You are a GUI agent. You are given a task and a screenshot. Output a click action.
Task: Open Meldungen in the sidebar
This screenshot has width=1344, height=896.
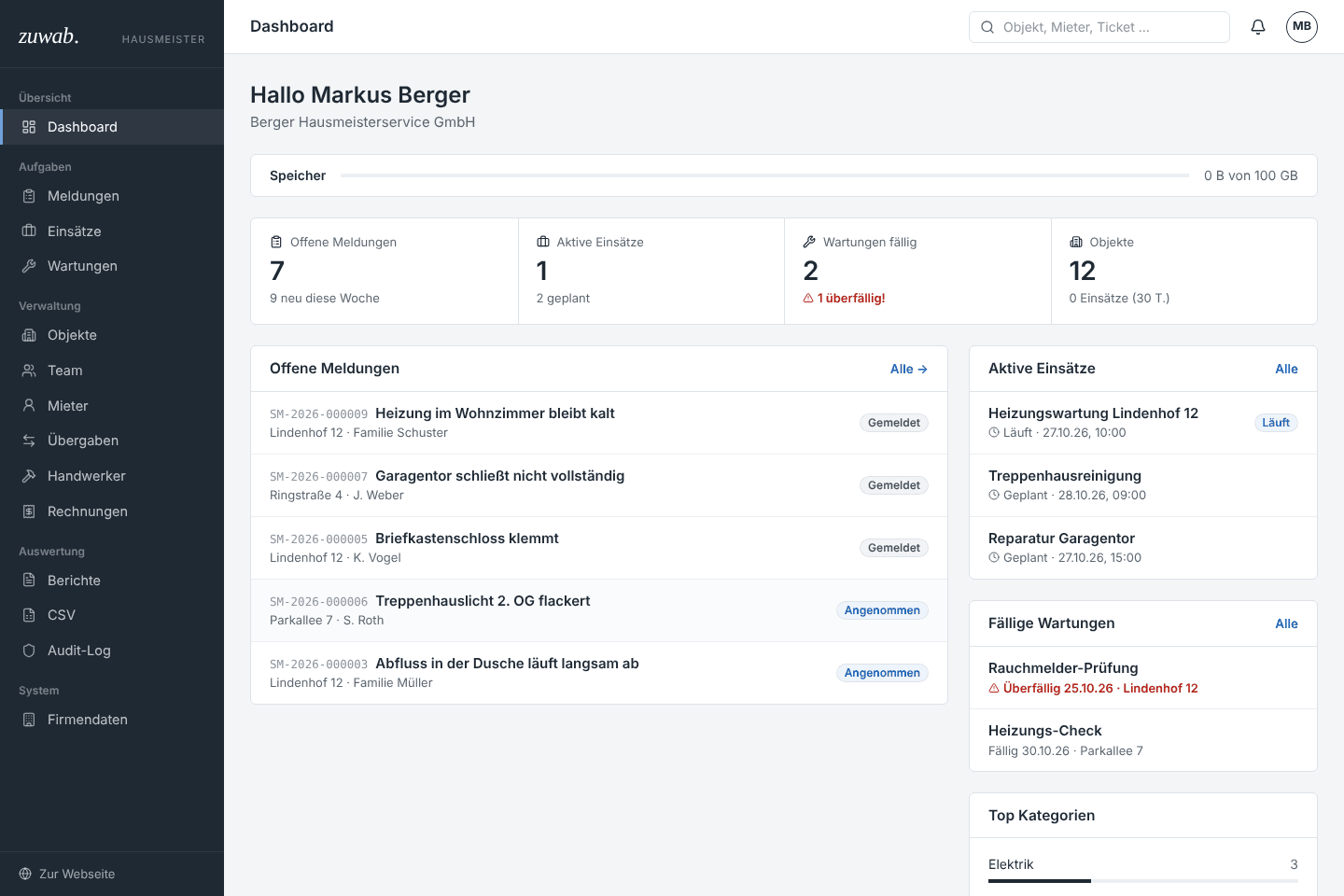coord(112,196)
